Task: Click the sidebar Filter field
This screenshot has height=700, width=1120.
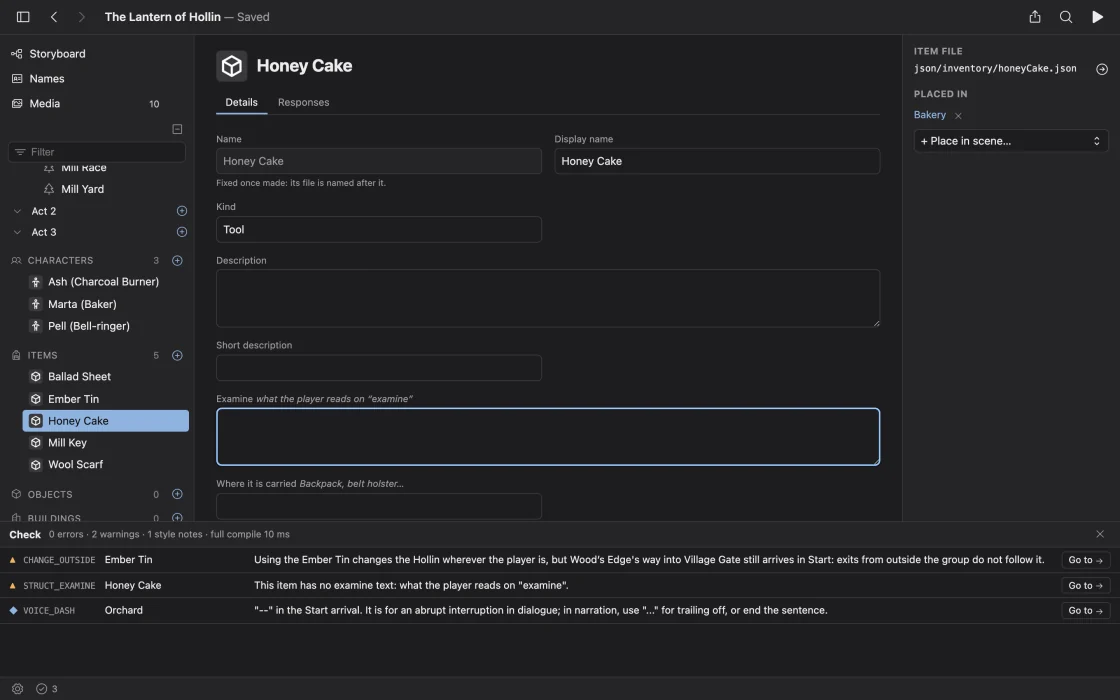Action: (x=97, y=152)
